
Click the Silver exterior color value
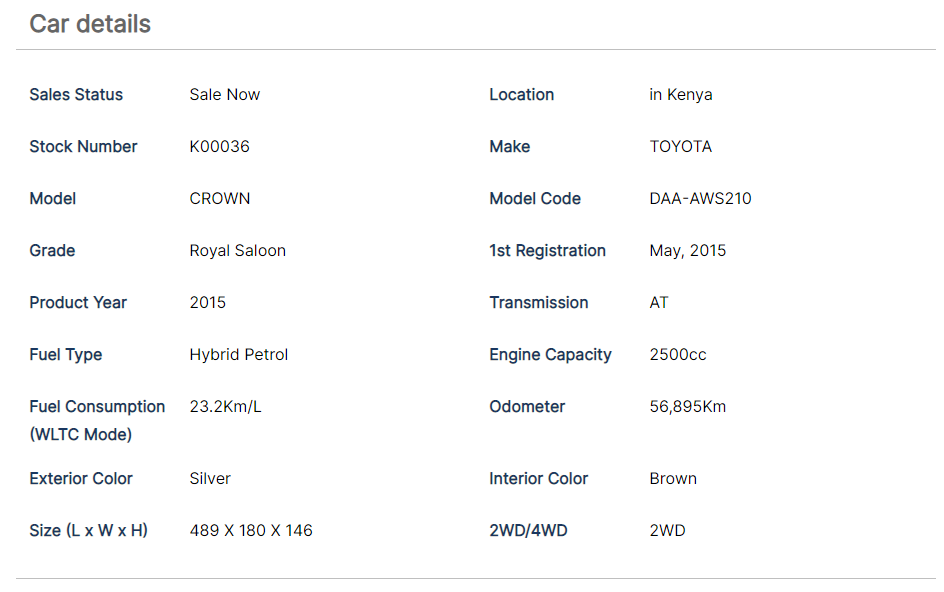point(210,479)
